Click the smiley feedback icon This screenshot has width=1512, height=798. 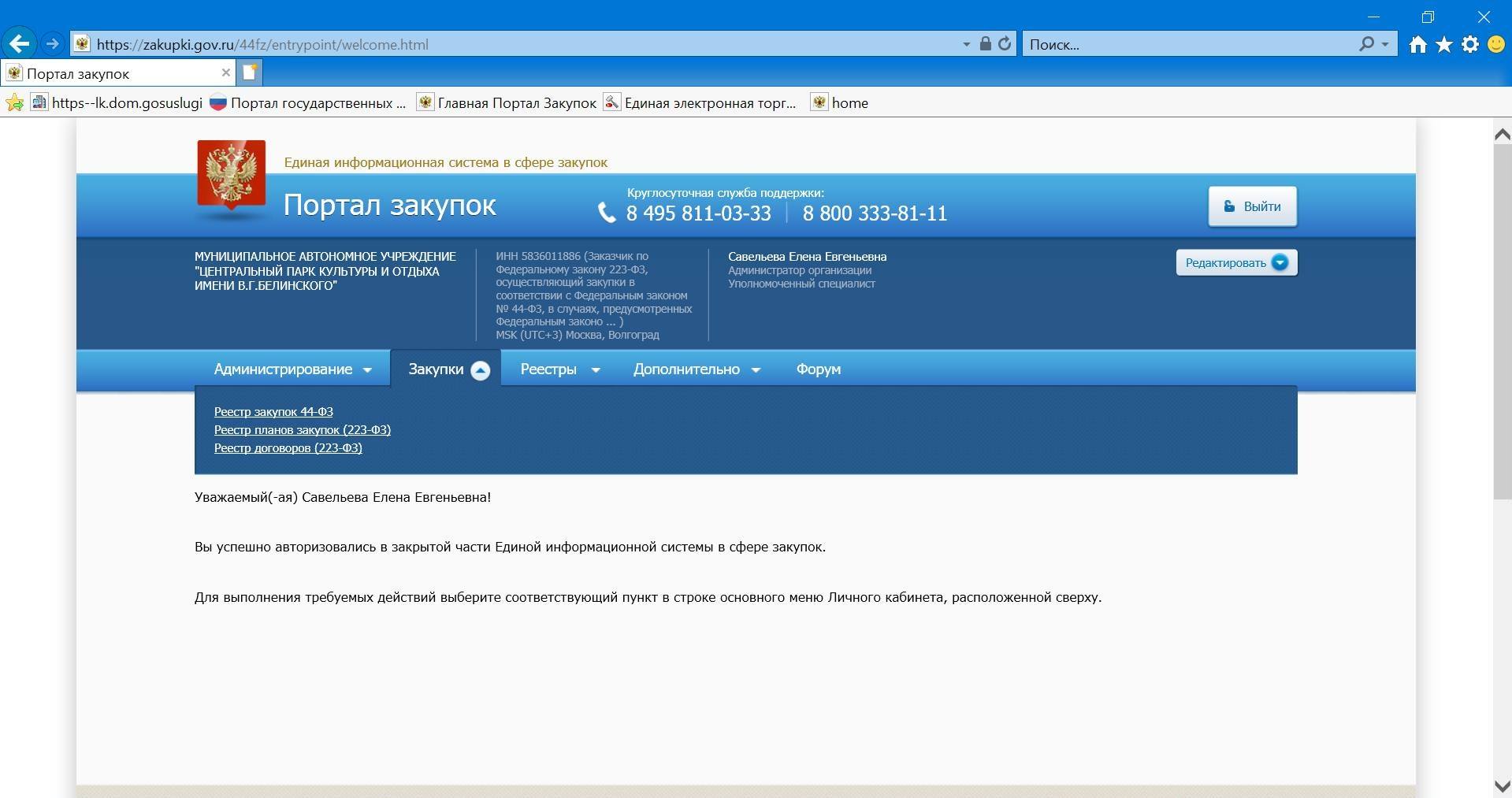tap(1495, 45)
